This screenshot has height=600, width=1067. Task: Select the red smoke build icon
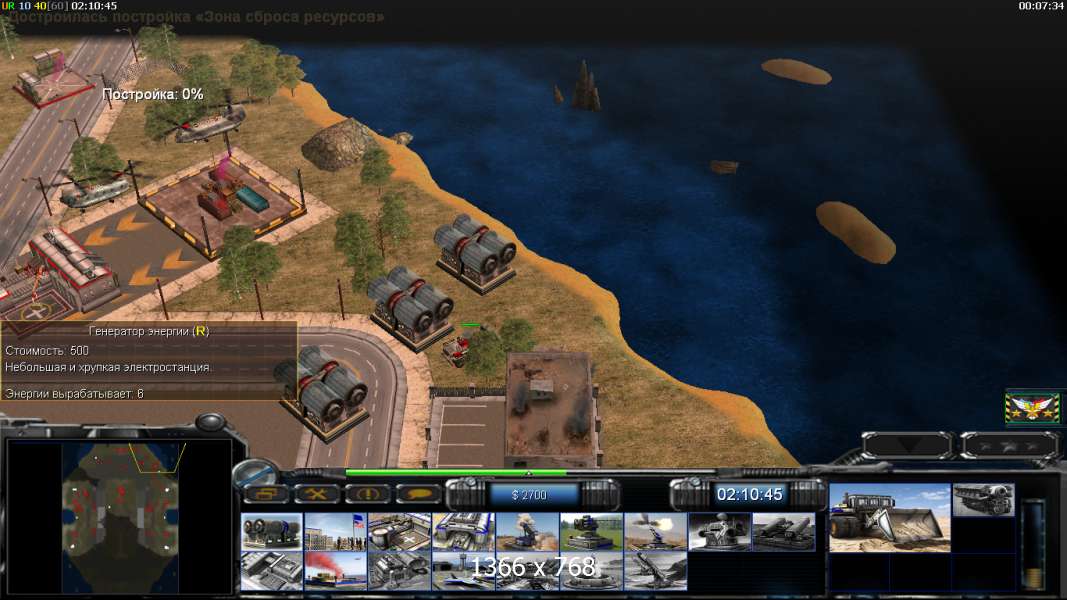[x=335, y=570]
